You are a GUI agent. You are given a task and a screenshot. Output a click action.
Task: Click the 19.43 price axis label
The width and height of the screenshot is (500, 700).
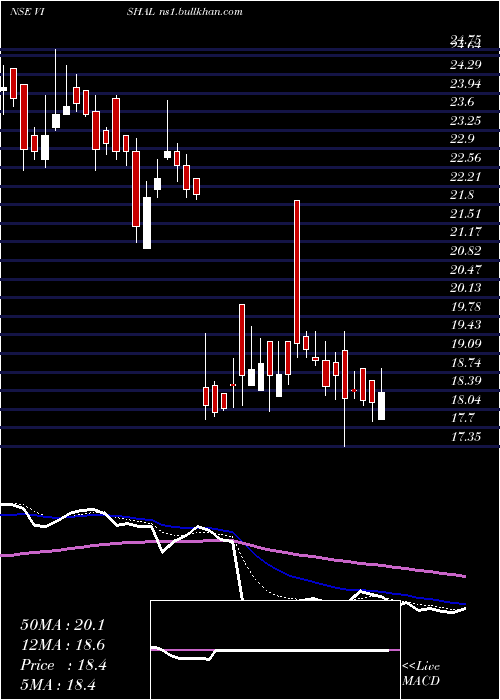coord(465,325)
